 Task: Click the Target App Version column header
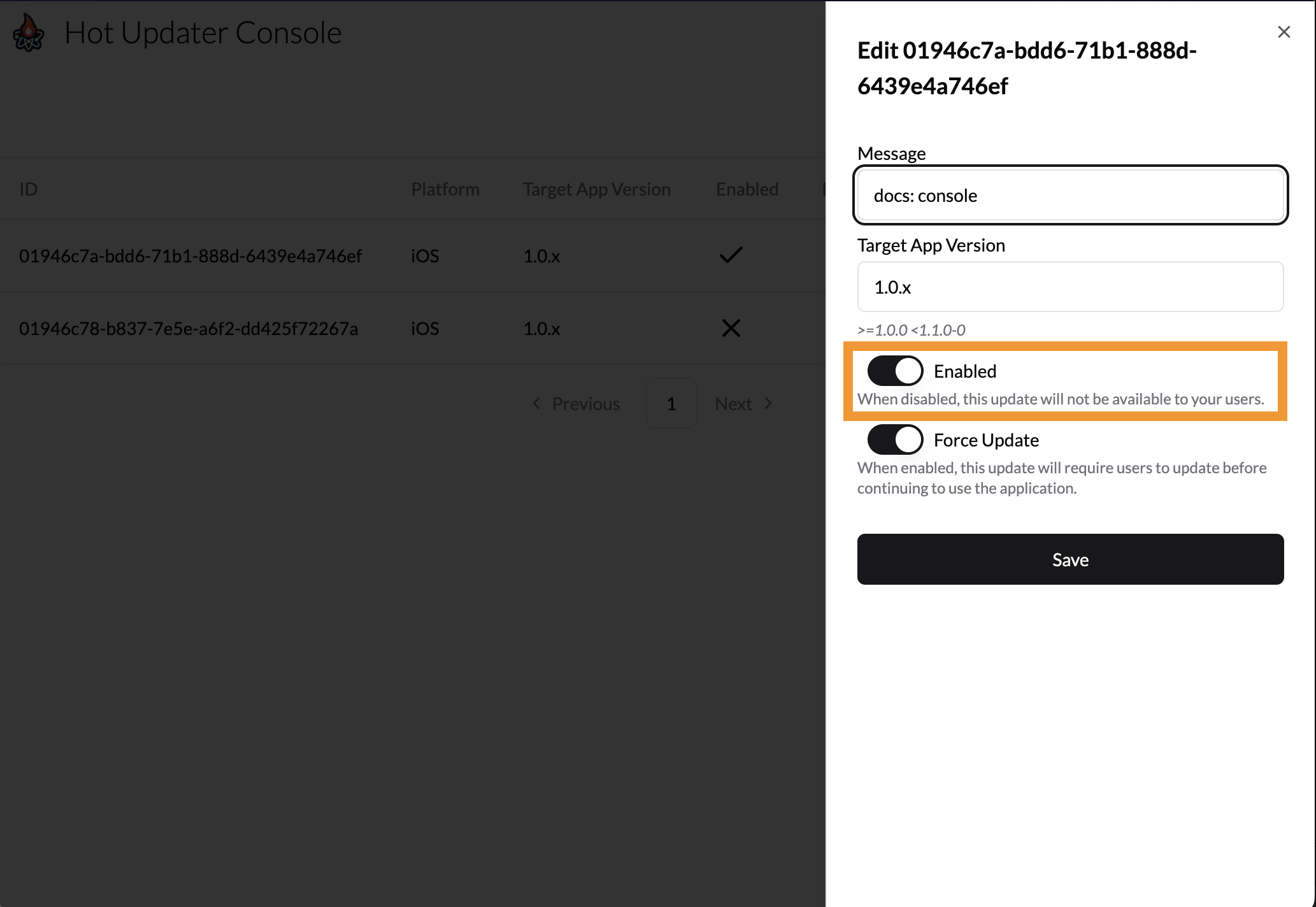click(596, 189)
